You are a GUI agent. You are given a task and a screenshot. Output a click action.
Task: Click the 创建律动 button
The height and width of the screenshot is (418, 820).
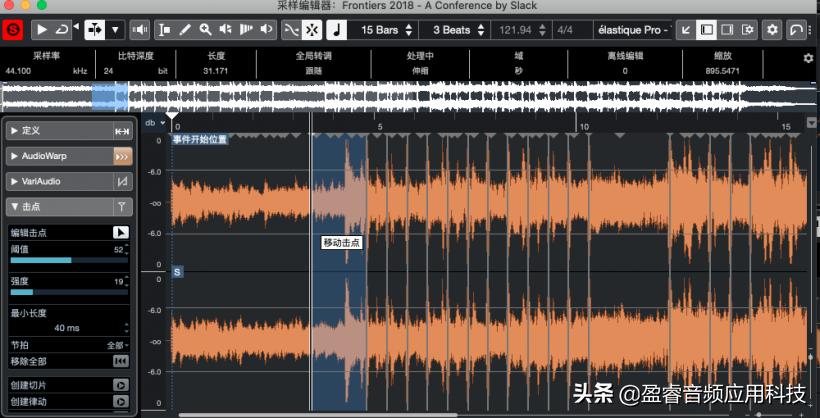[x=121, y=402]
